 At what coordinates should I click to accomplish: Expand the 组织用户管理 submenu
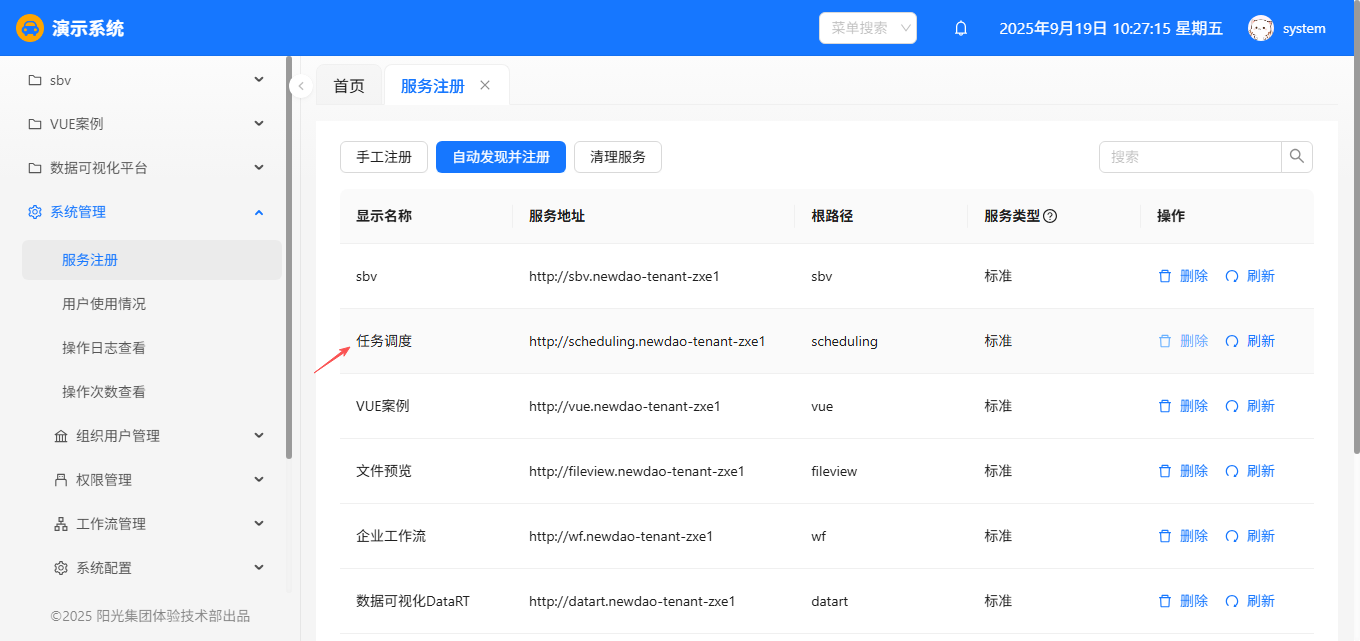160,436
